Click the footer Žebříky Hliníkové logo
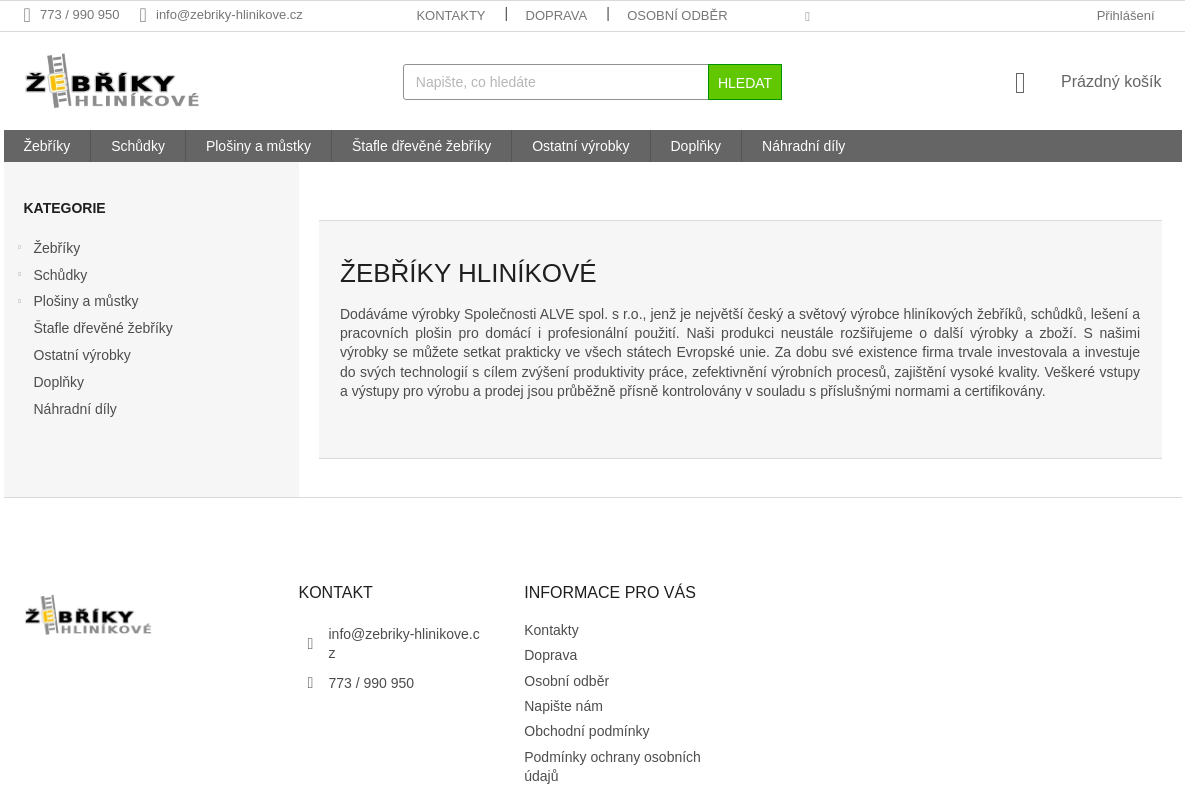 coord(87,614)
